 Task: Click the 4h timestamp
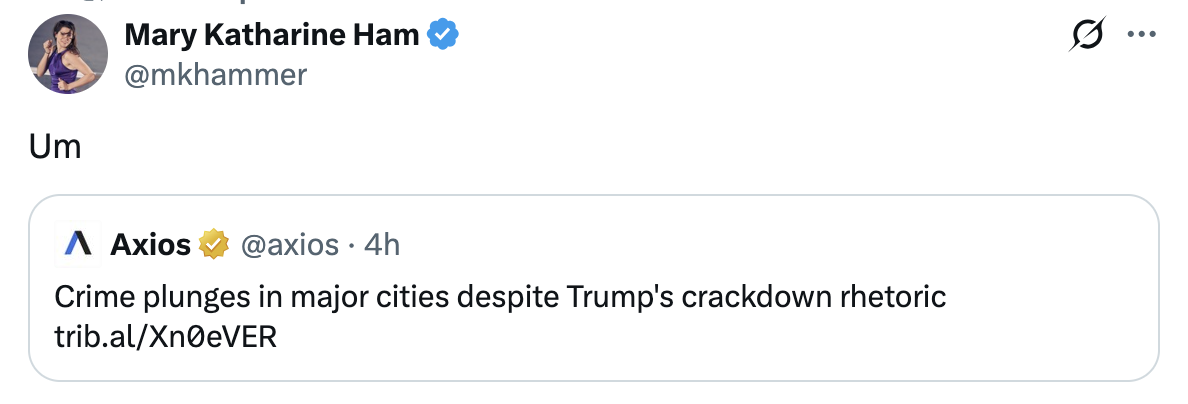(382, 244)
